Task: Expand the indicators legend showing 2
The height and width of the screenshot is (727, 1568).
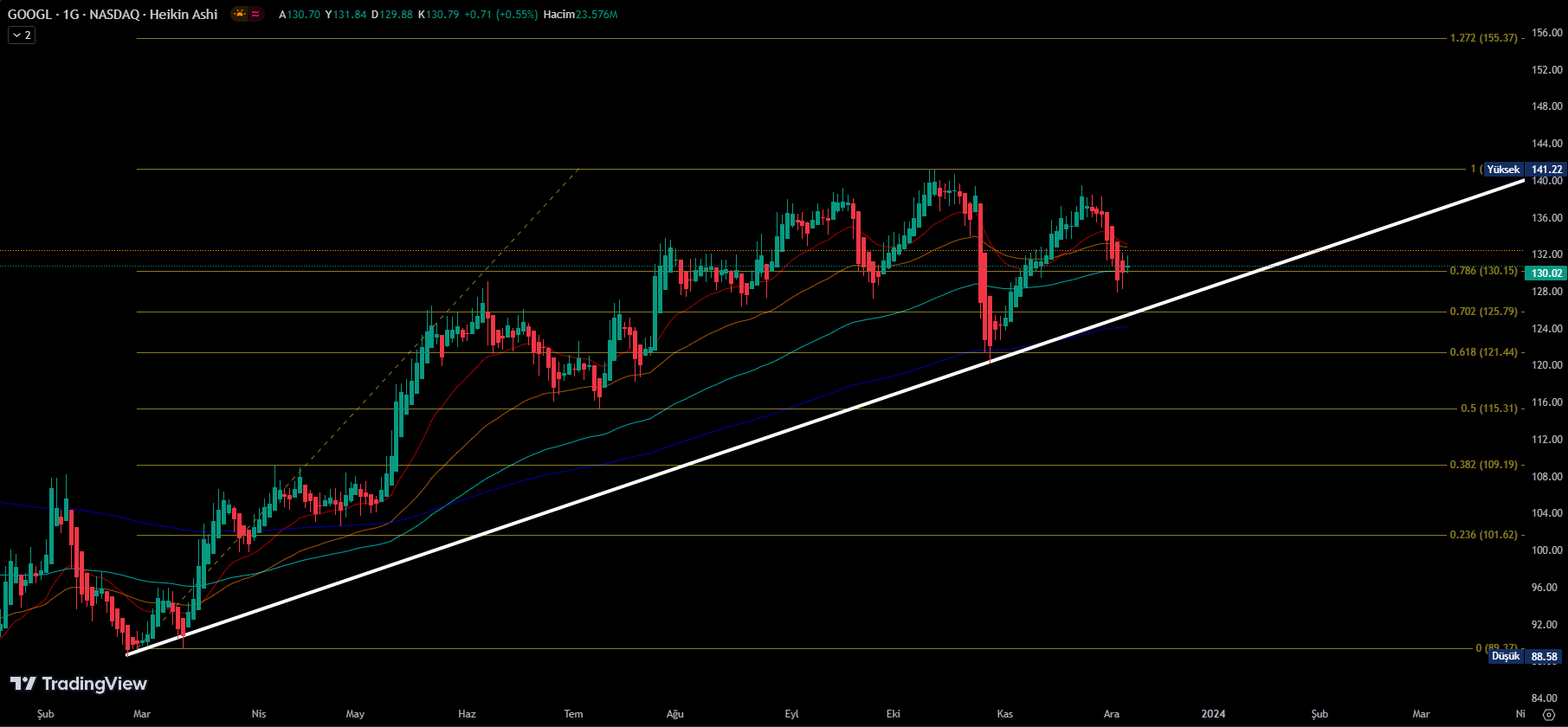Action: pyautogui.click(x=22, y=35)
